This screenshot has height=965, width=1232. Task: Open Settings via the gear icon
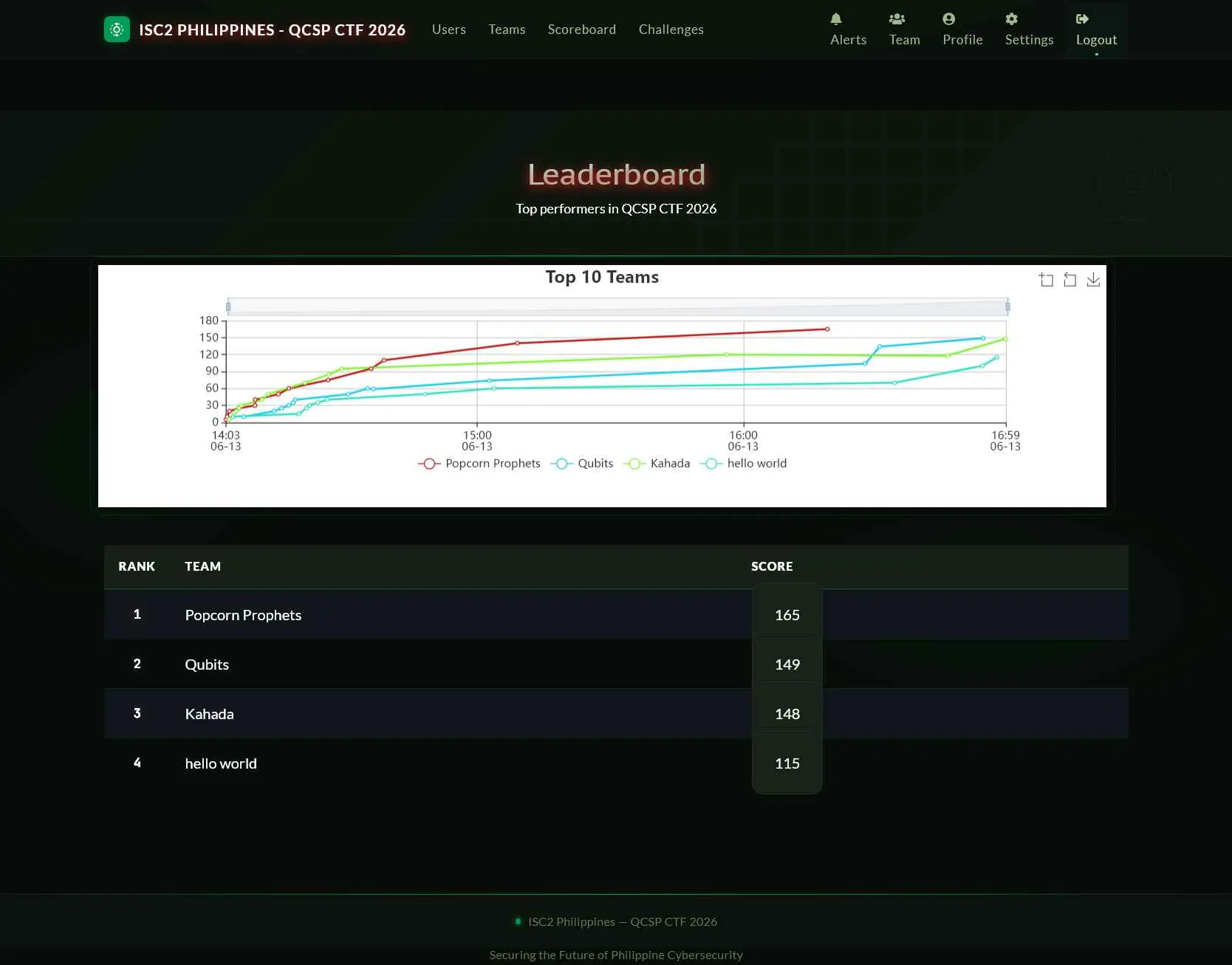(1012, 19)
